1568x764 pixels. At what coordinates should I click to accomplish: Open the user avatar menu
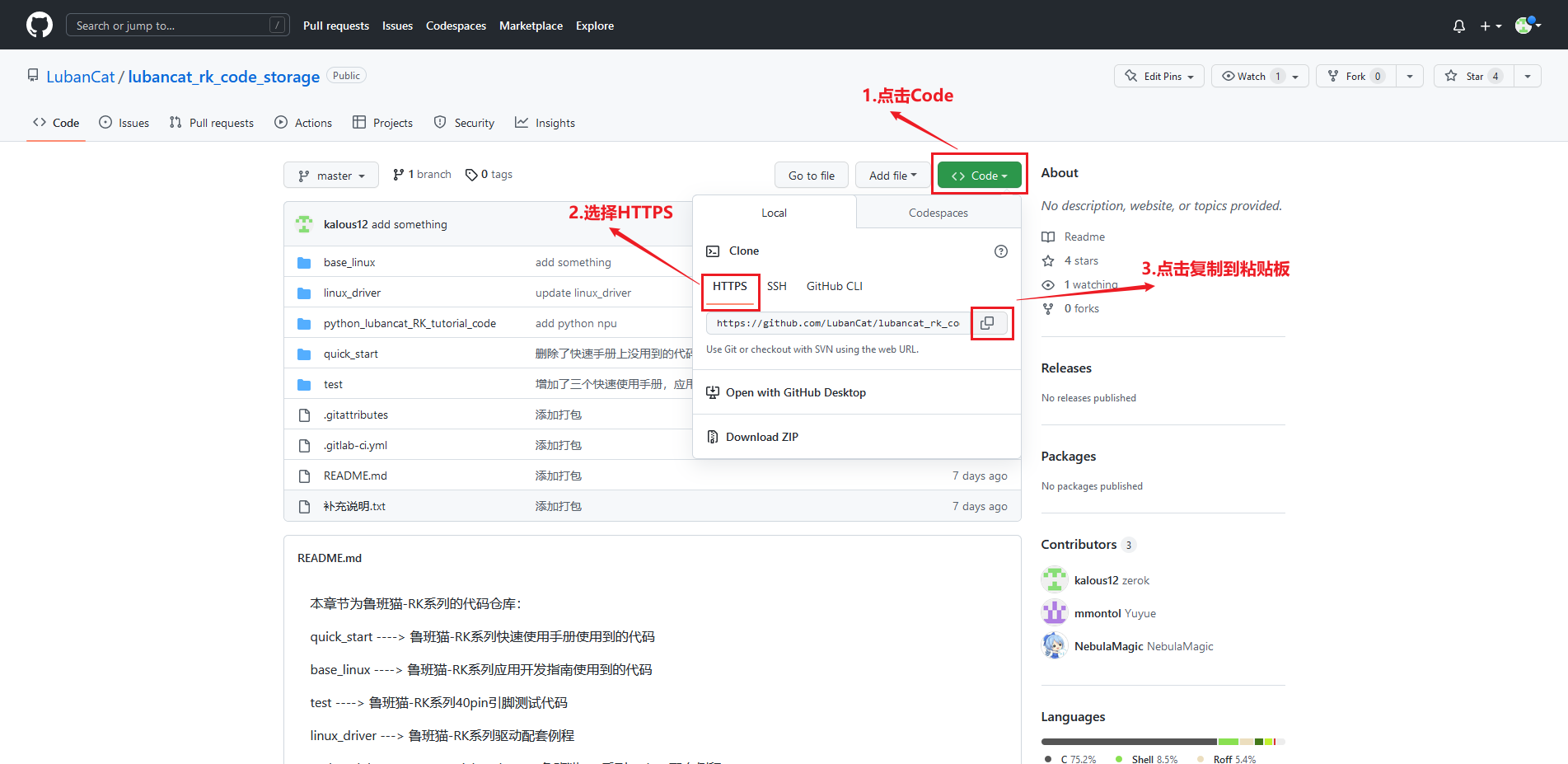click(1528, 26)
